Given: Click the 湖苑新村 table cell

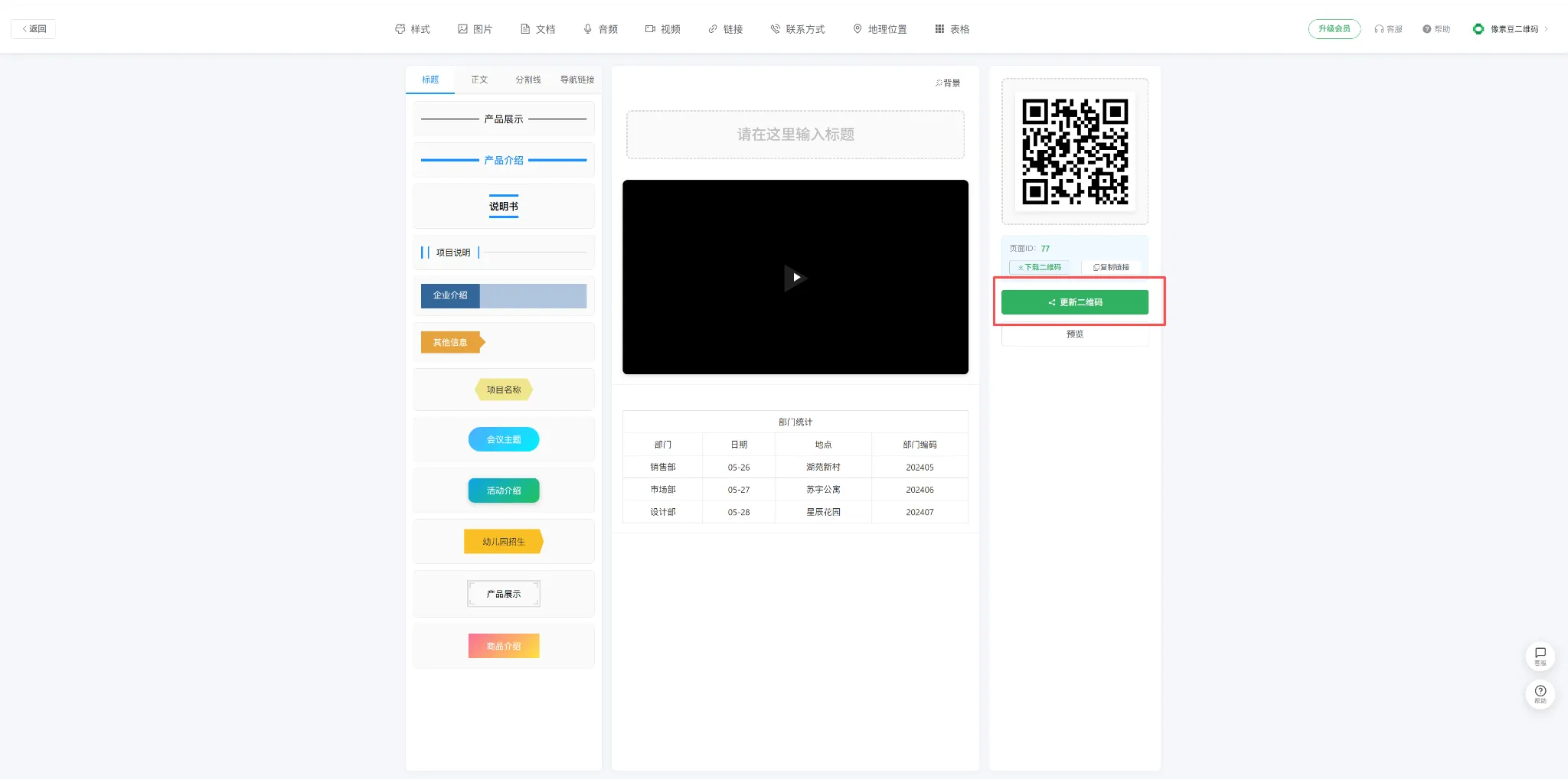Looking at the screenshot, I should point(823,467).
